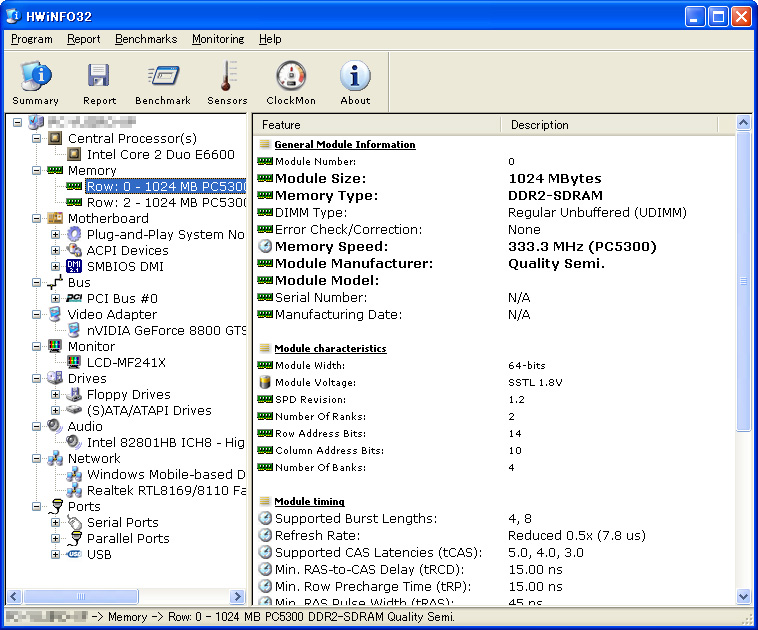Expand the Floppy Drives node

(x=55, y=394)
